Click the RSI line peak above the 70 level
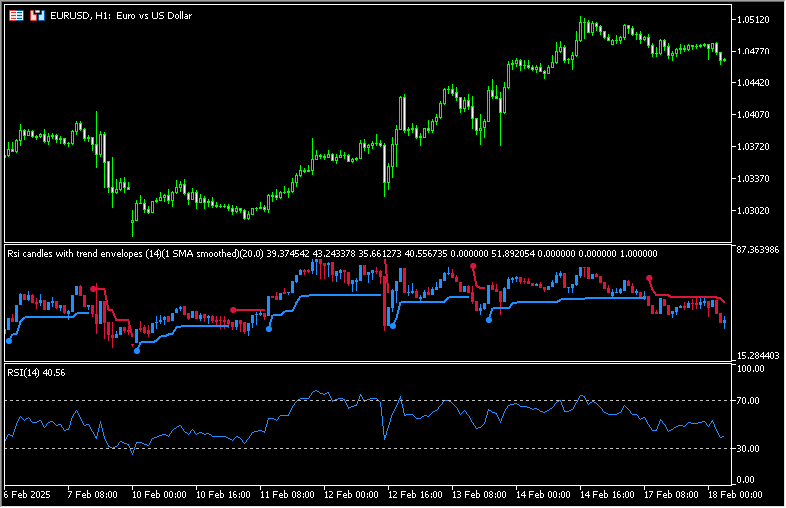 [x=315, y=391]
